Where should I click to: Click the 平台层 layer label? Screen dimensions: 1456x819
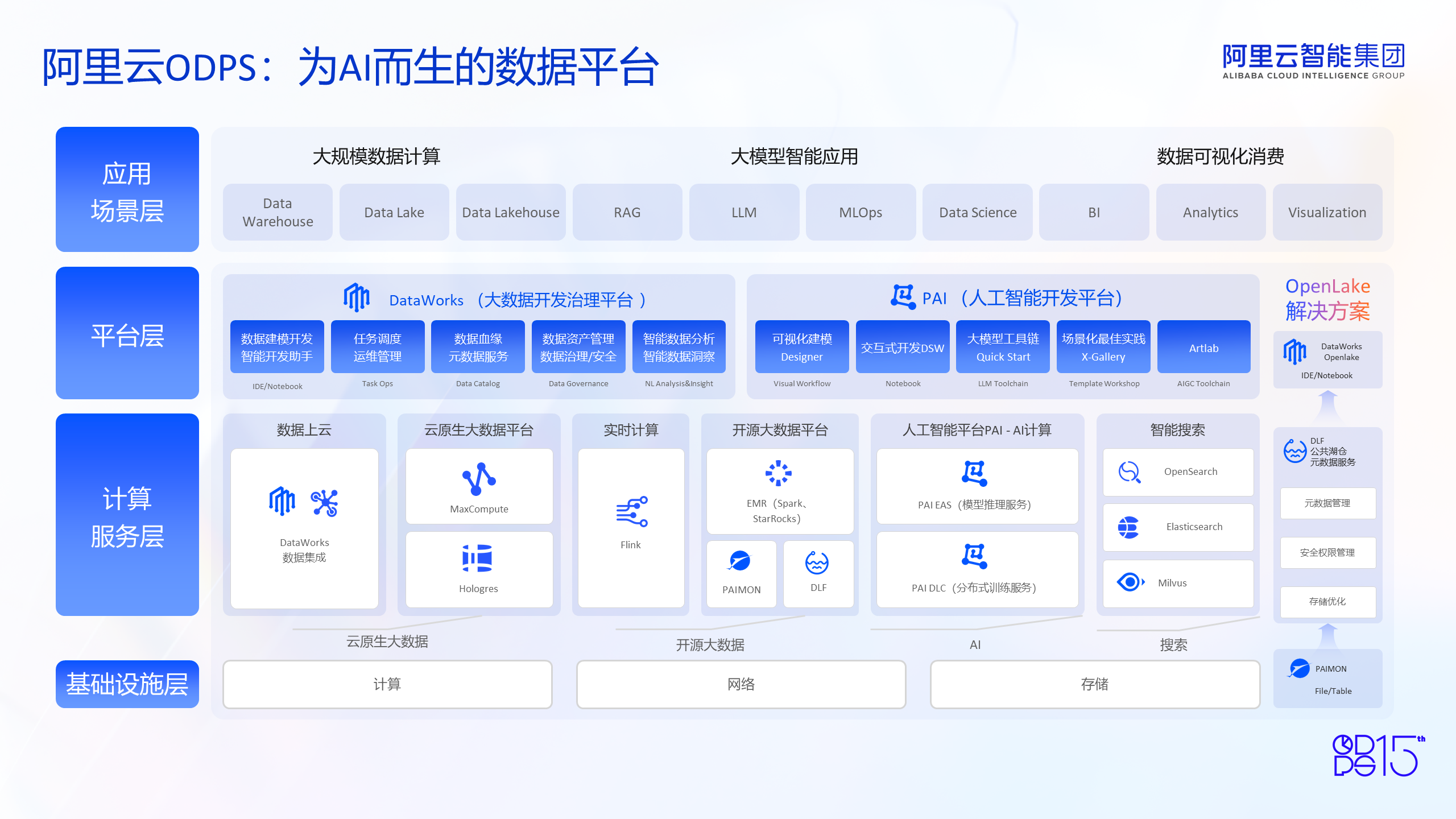[x=127, y=333]
